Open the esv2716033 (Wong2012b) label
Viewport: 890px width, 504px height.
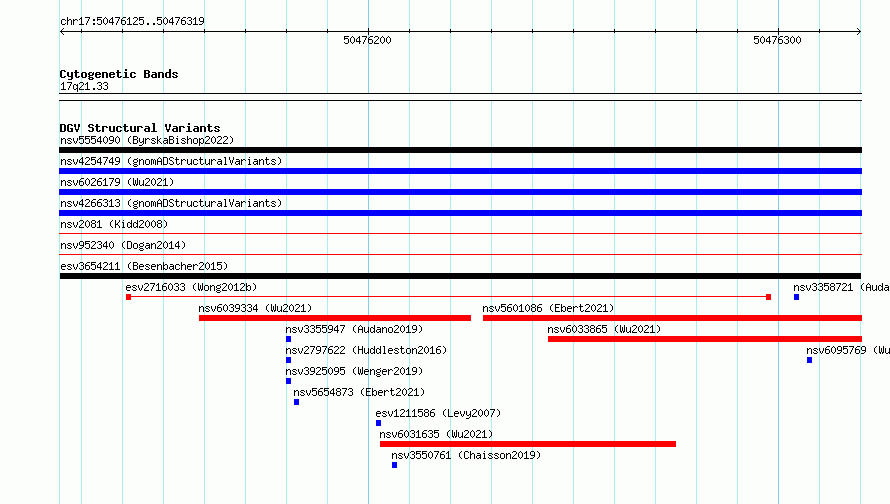[191, 287]
